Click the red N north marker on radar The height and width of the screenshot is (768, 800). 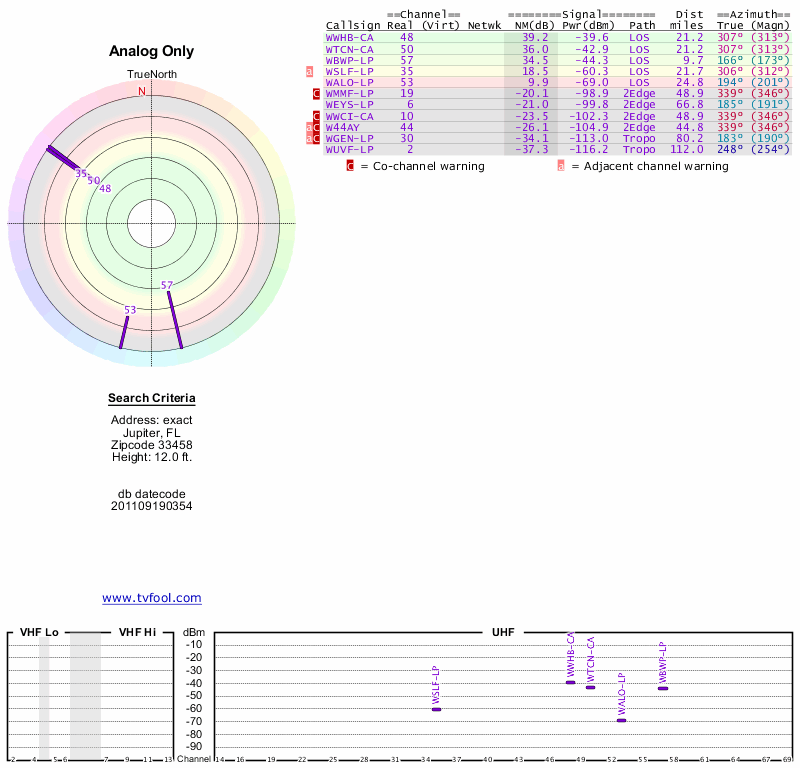(142, 91)
